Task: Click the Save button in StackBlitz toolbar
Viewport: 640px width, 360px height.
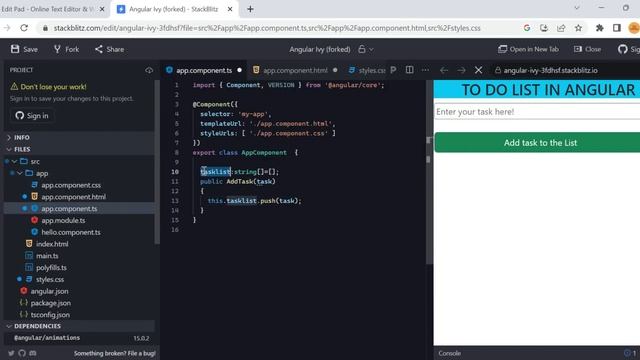Action: coord(24,49)
